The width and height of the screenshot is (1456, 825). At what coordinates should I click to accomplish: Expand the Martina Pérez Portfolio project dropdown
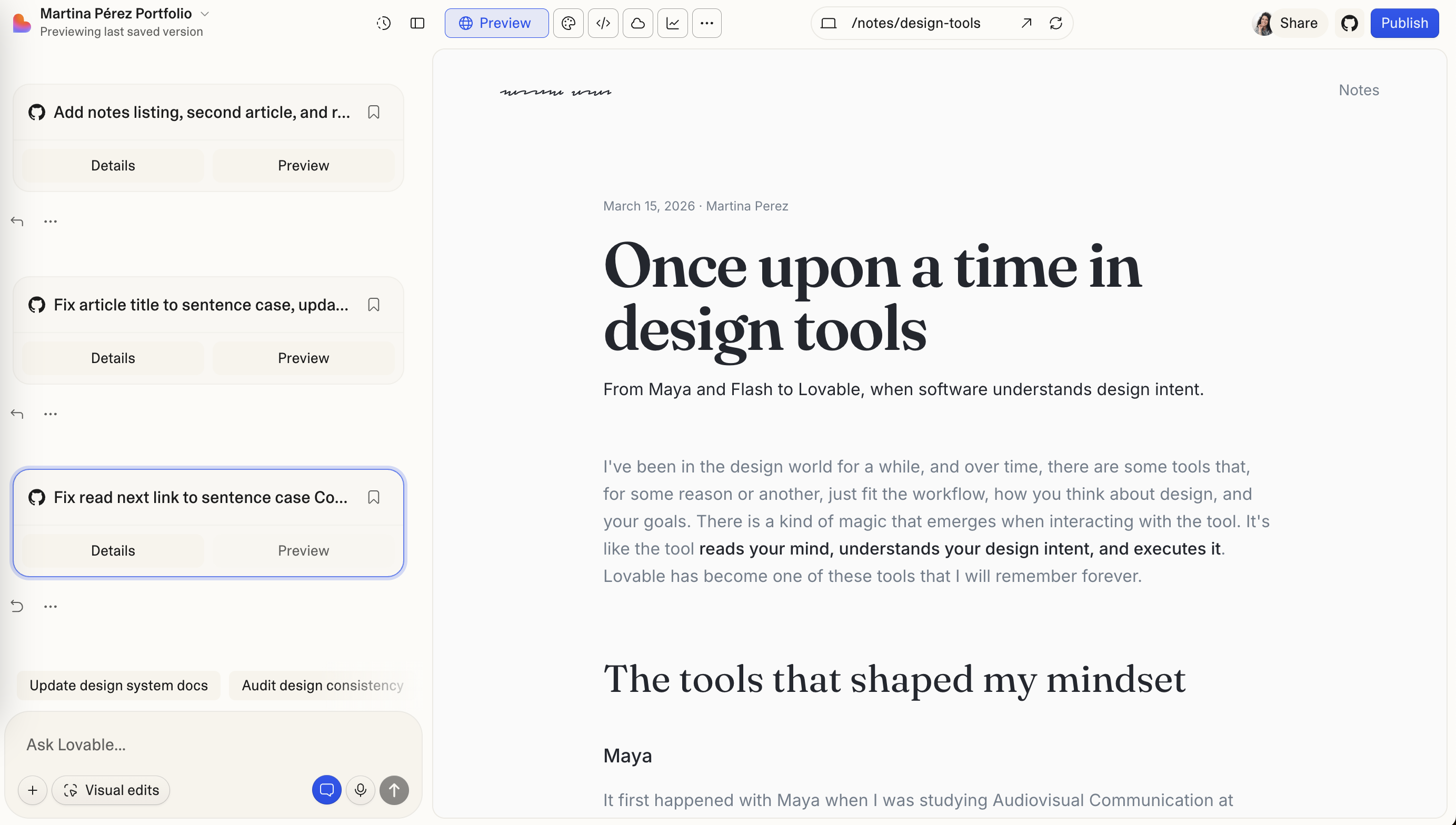tap(205, 14)
